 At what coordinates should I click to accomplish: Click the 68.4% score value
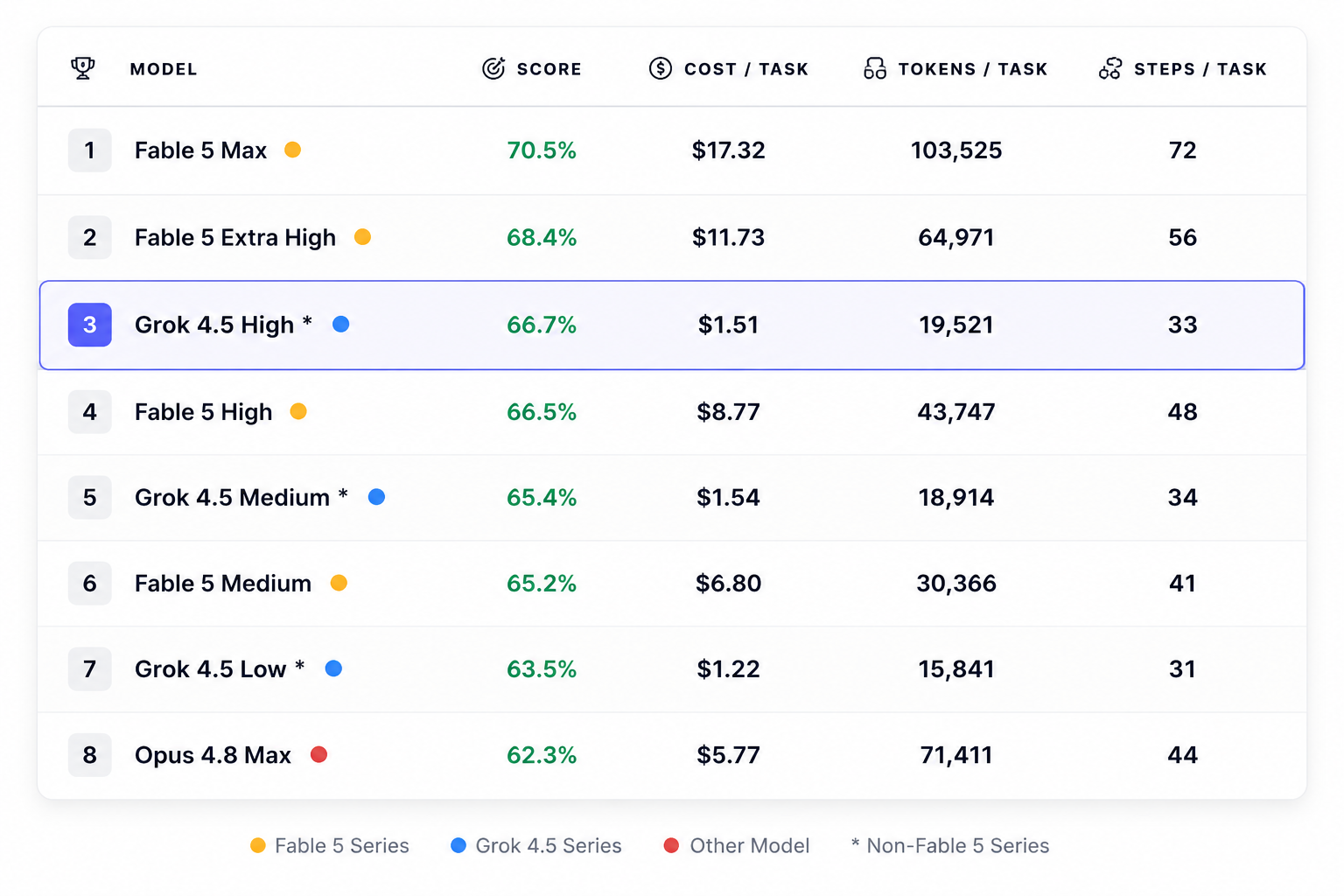point(542,237)
